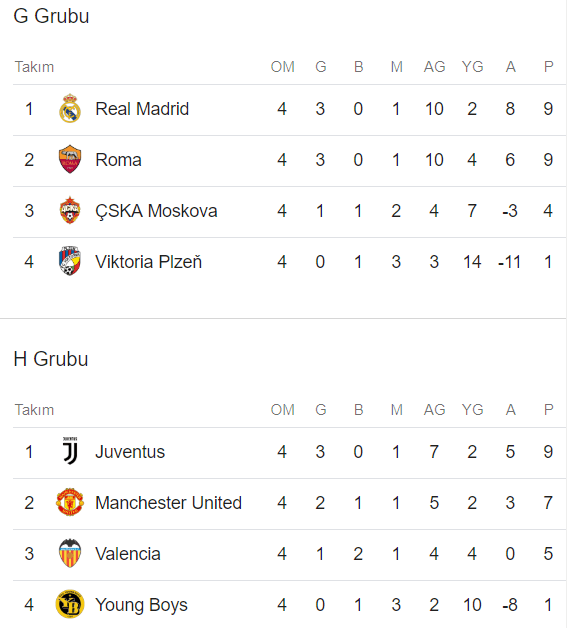The height and width of the screenshot is (628, 567).
Task: Click the H Grubu heading
Action: click(x=51, y=359)
